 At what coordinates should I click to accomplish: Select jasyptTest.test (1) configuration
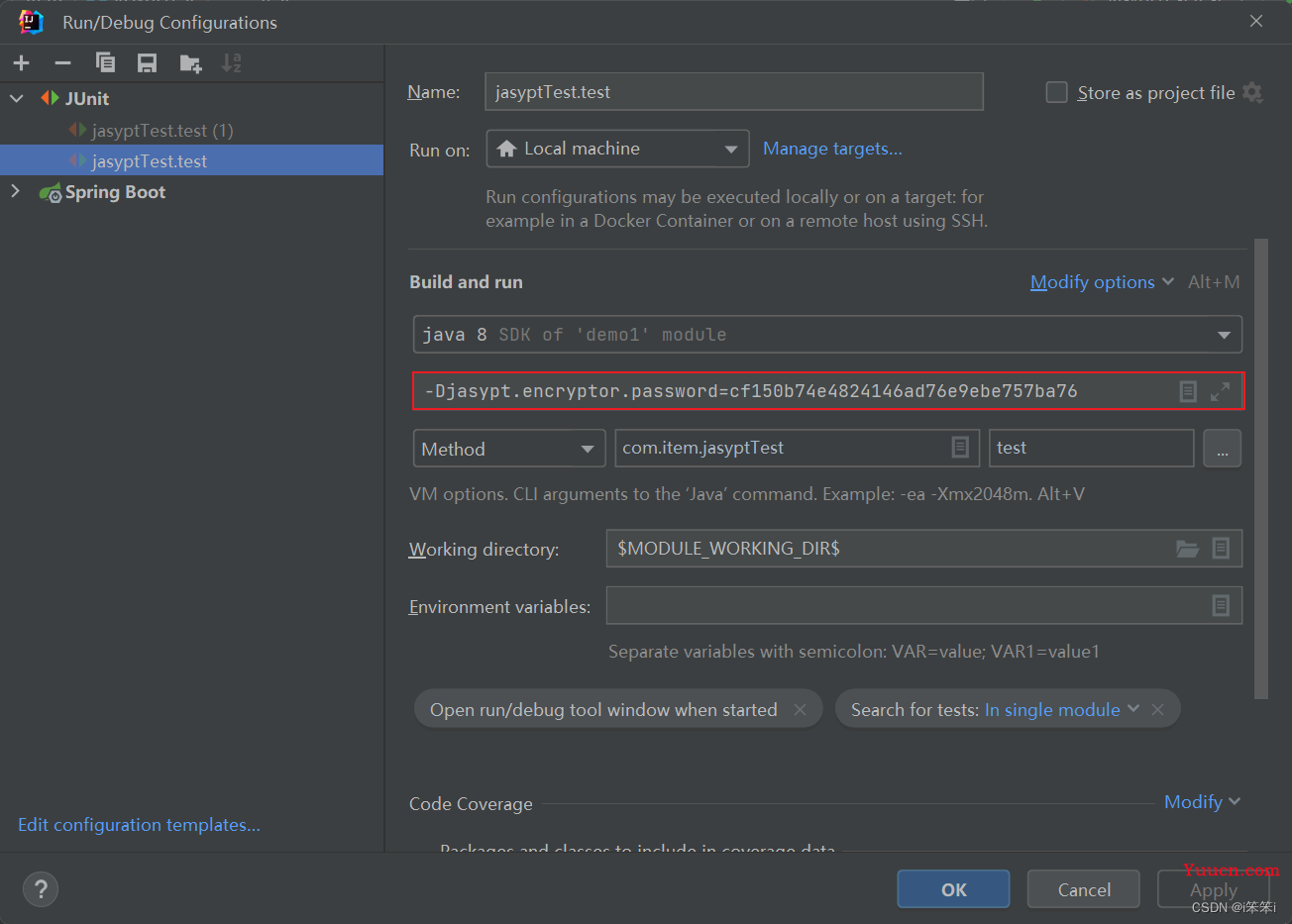tap(162, 130)
